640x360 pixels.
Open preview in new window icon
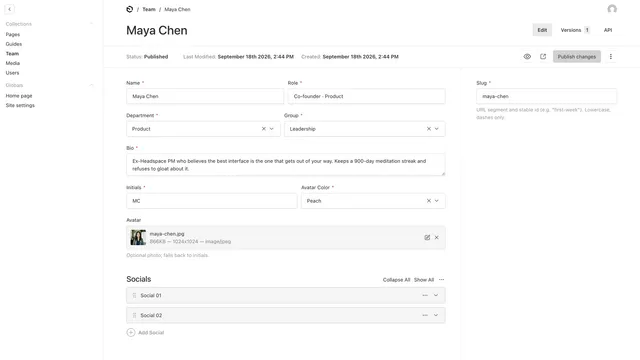[x=543, y=57]
